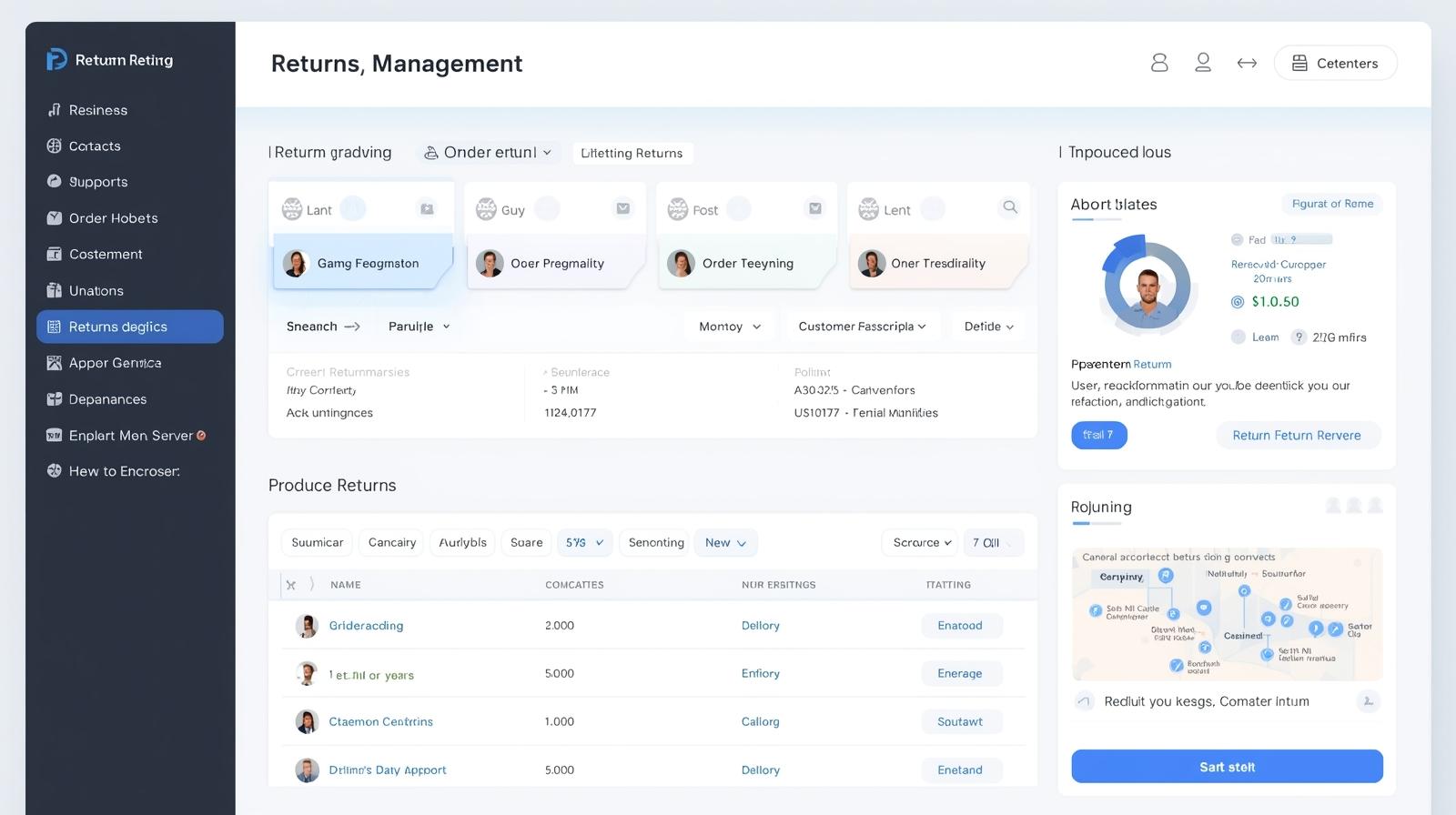Click the Return Reting logo icon
1456x815 pixels.
(x=56, y=60)
